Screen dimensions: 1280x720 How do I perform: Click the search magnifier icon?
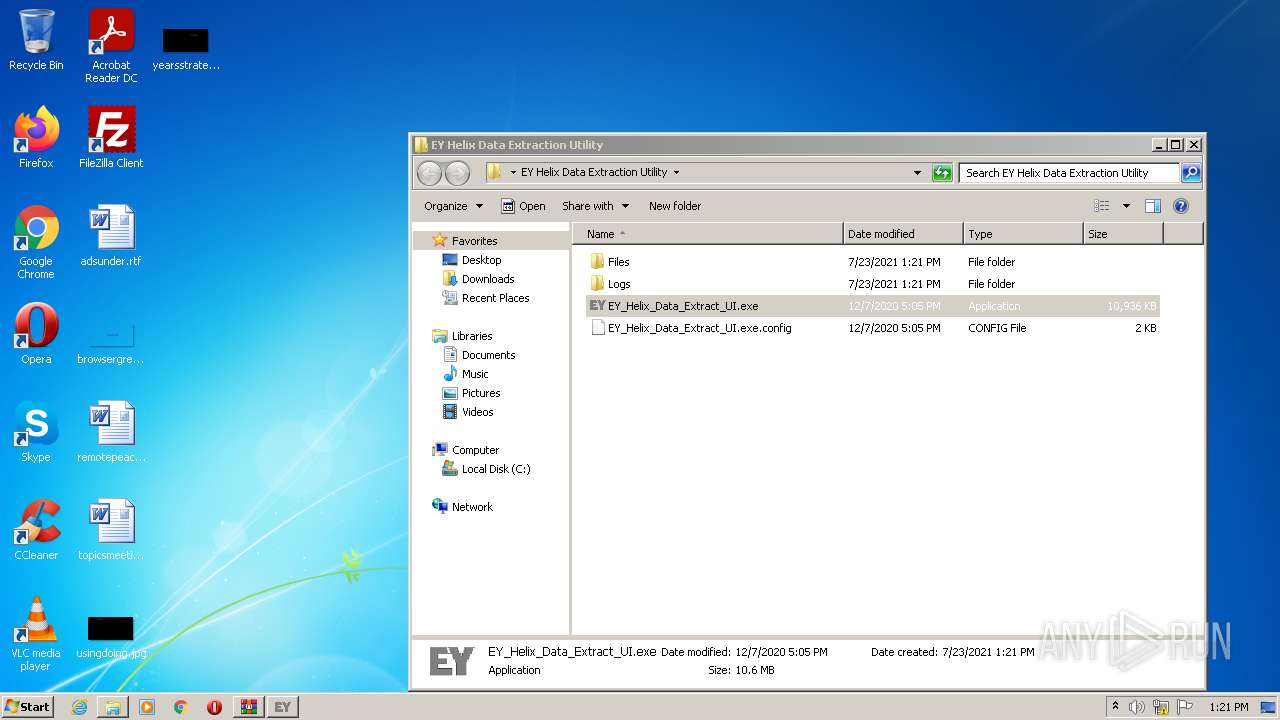[1190, 173]
